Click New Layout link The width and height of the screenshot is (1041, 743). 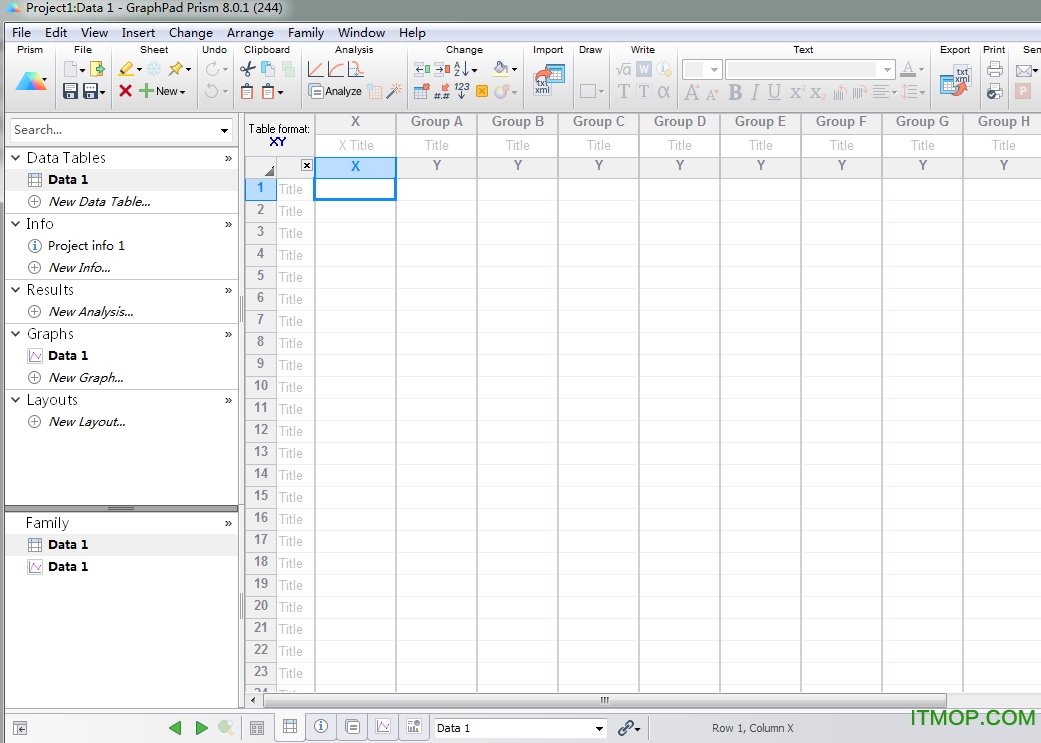[87, 422]
